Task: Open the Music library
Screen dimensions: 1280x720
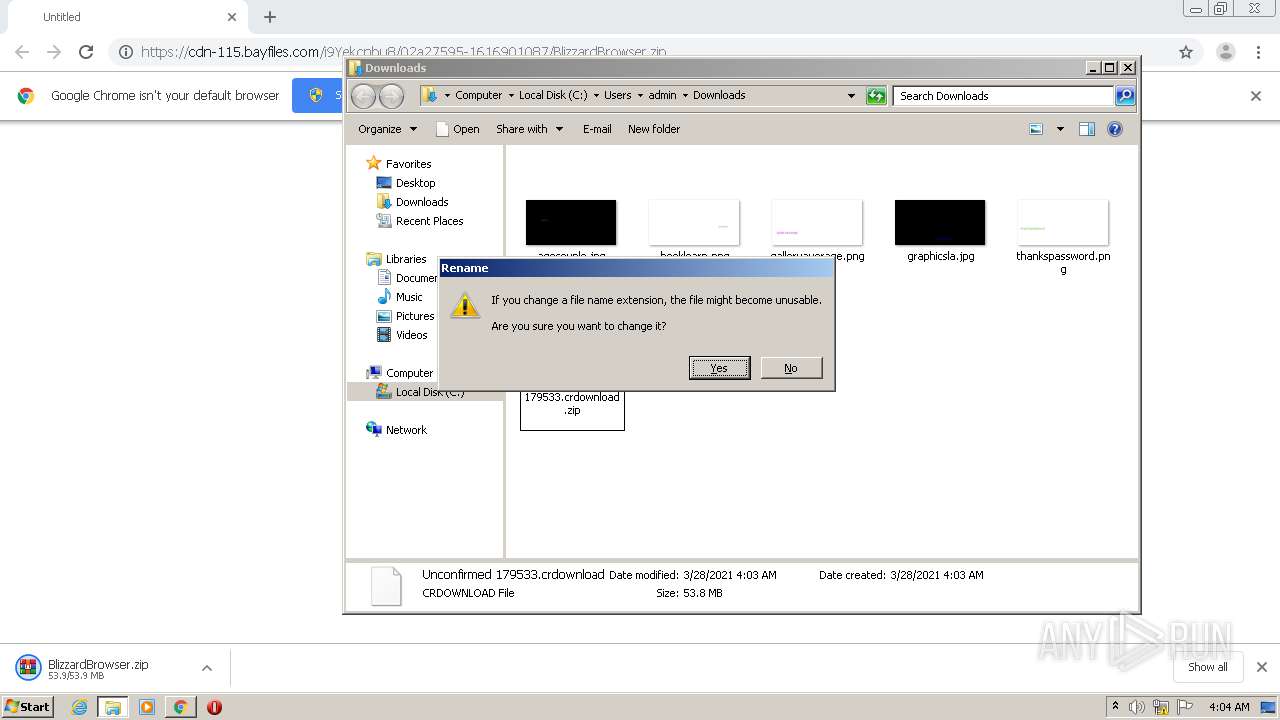Action: pos(409,297)
